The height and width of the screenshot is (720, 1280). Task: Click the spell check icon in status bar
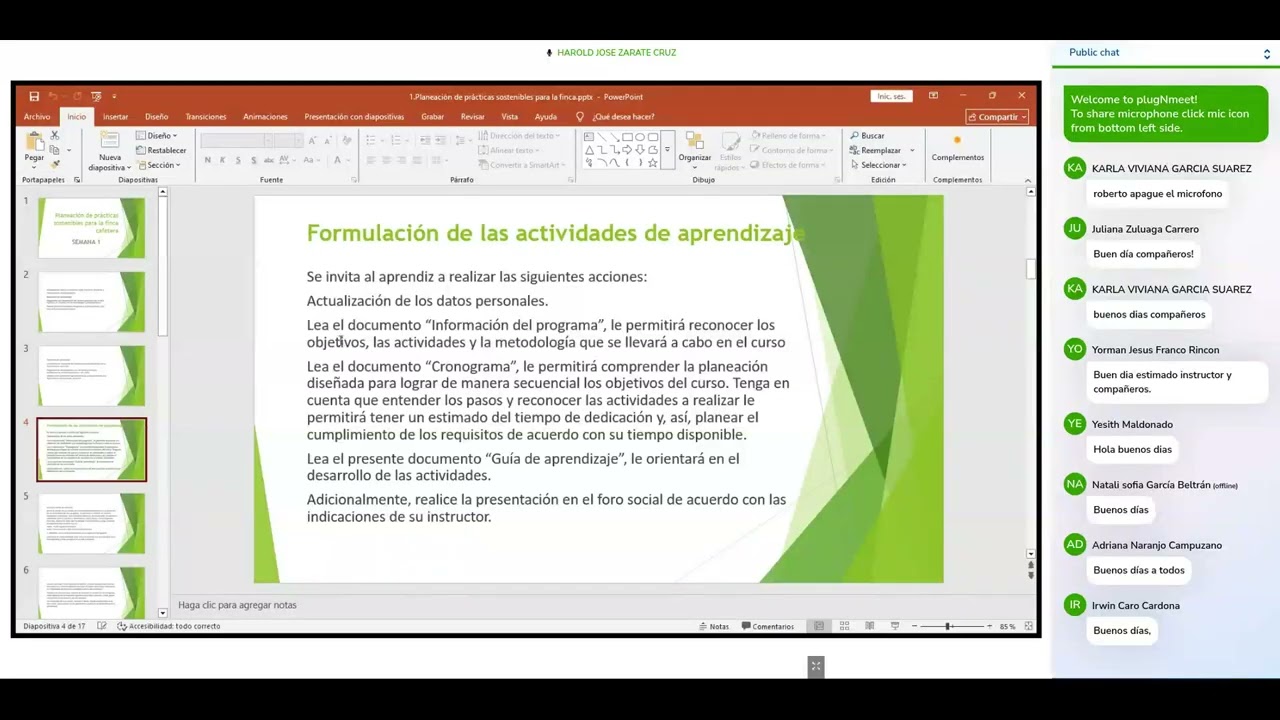click(102, 626)
